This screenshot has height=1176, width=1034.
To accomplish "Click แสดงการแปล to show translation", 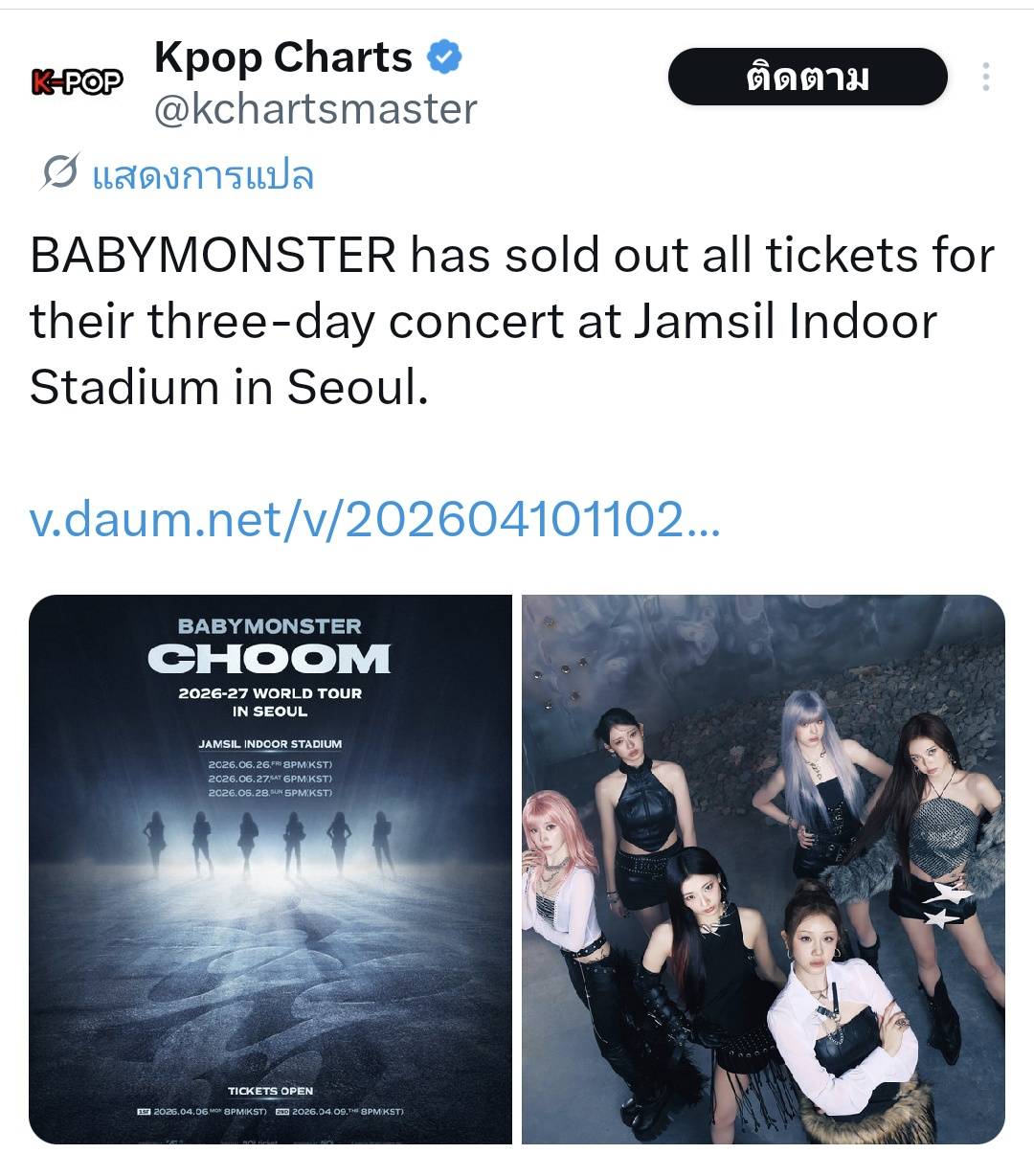I will tap(202, 176).
